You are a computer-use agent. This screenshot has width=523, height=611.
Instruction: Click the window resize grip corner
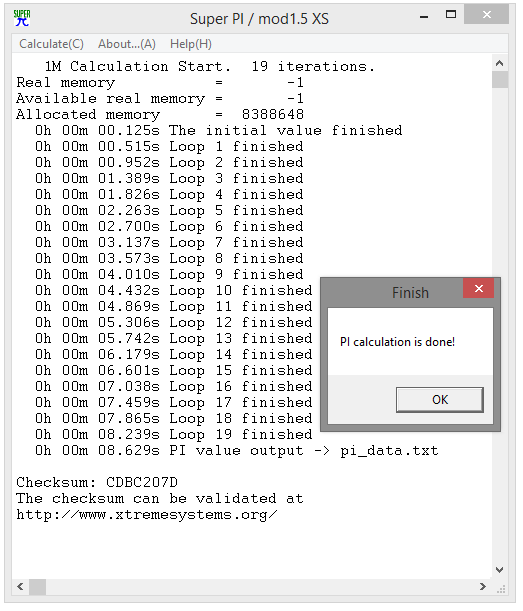pyautogui.click(x=501, y=588)
